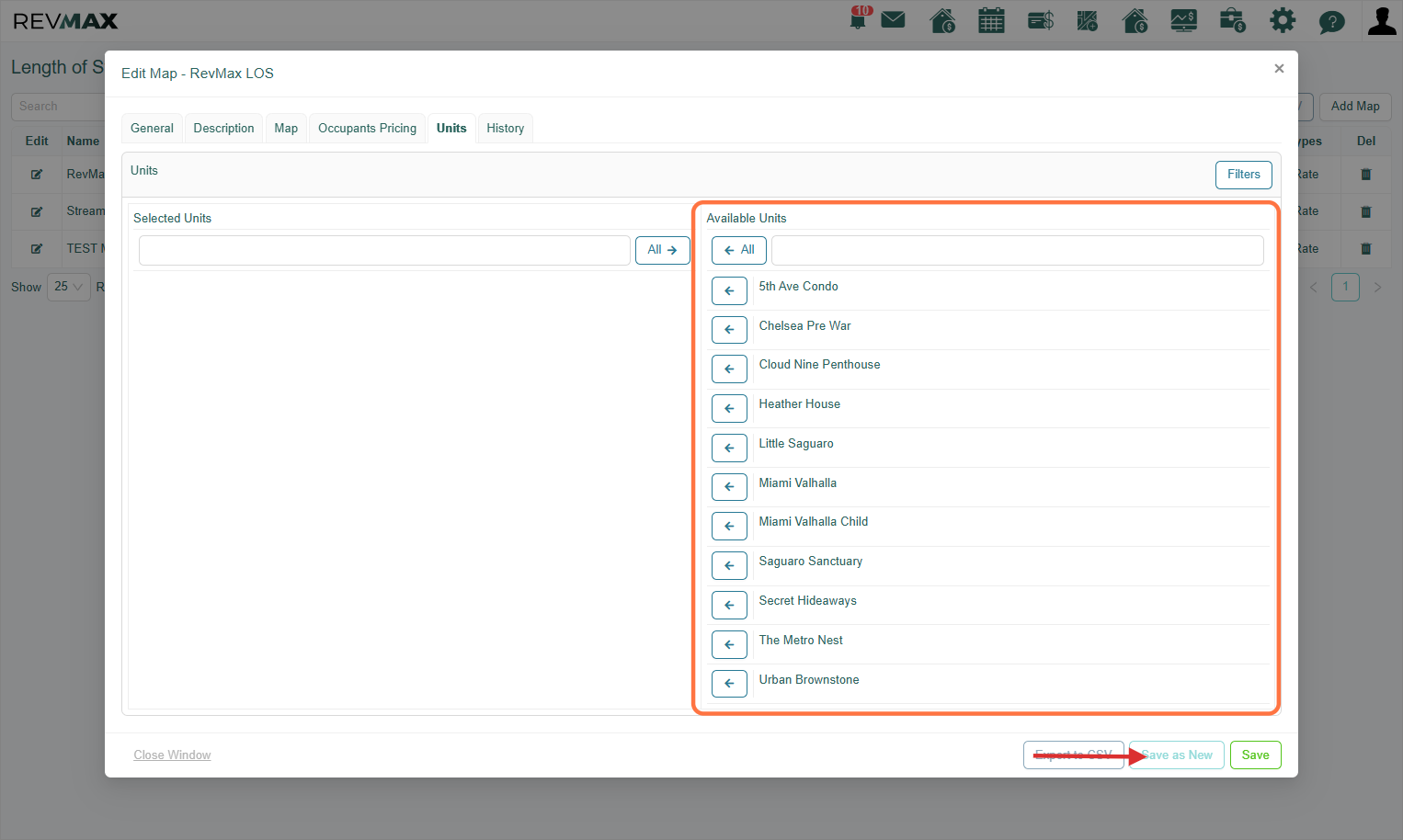Select Saguaro Sanctuary using its arrow
The width and height of the screenshot is (1403, 840).
729,565
